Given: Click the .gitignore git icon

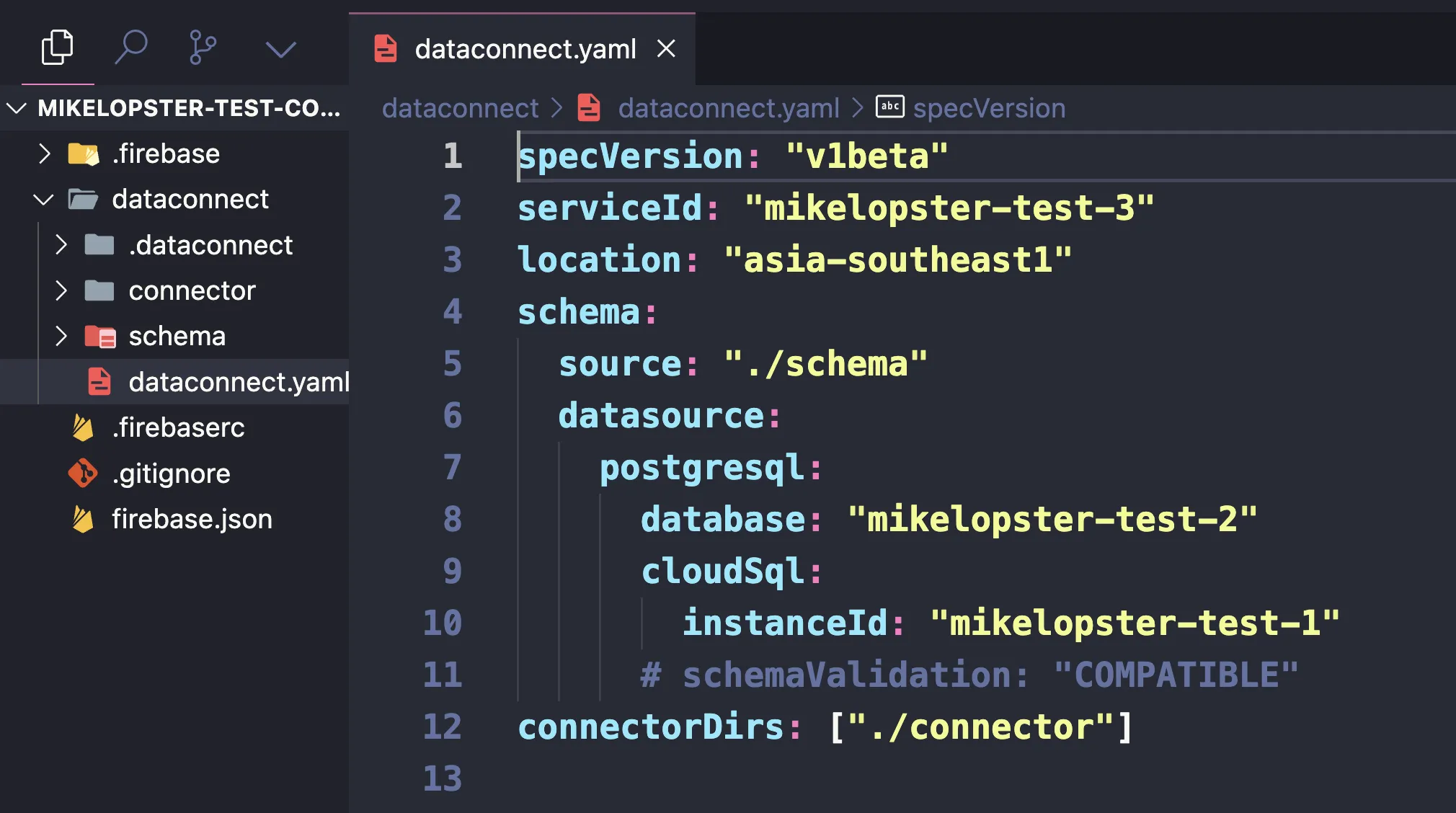Looking at the screenshot, I should click(x=83, y=474).
